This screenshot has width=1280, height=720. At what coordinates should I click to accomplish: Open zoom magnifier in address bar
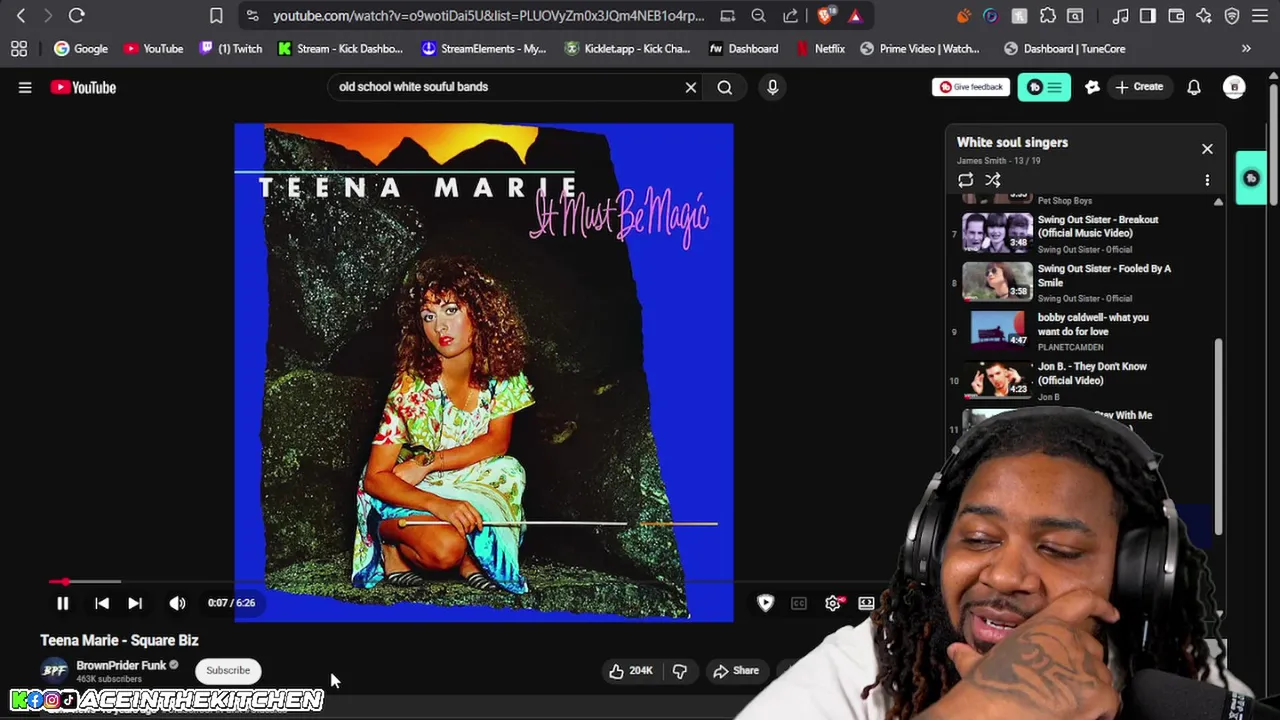pyautogui.click(x=759, y=16)
